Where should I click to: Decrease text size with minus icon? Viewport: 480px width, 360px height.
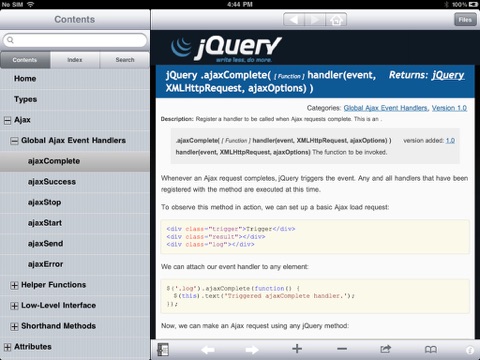coord(342,349)
